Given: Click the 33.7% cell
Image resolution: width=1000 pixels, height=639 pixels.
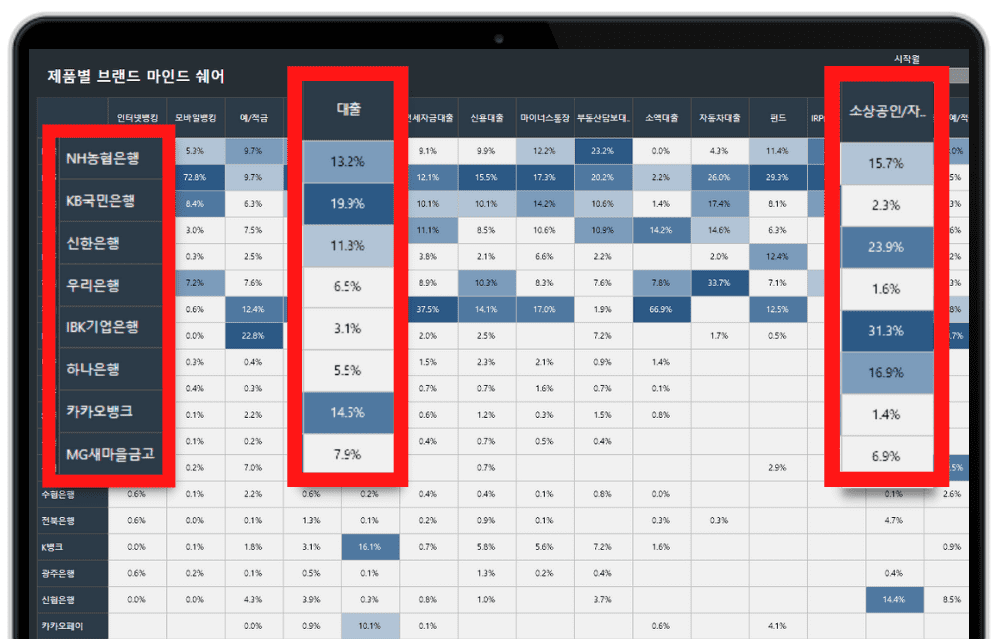Looking at the screenshot, I should (719, 283).
